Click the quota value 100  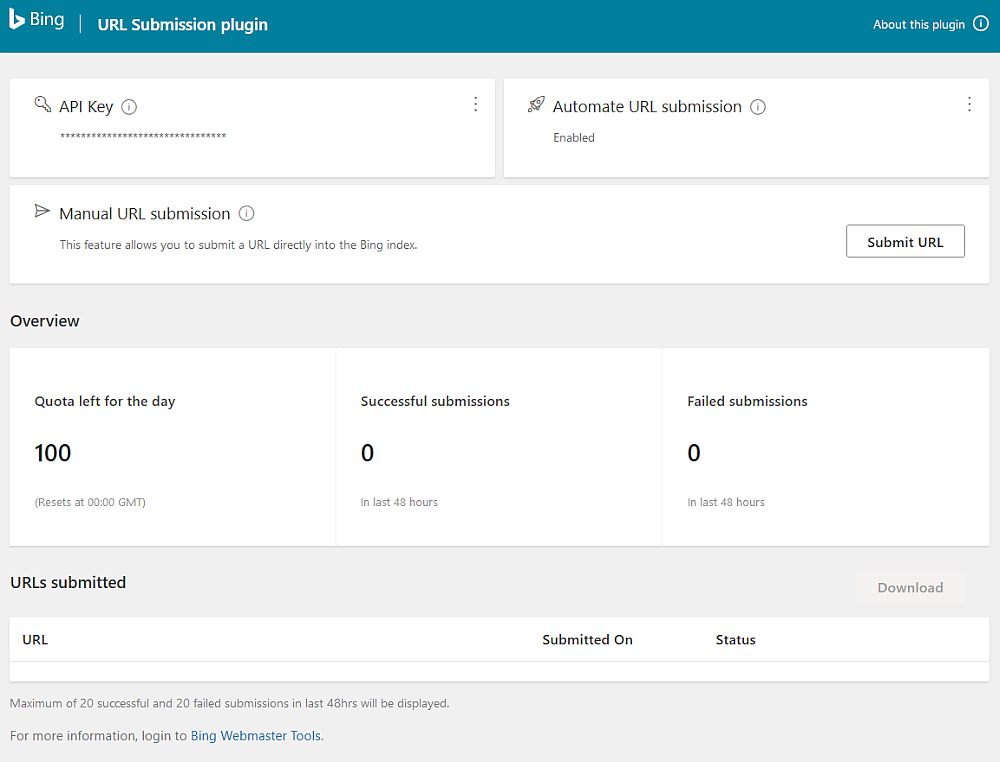(x=53, y=453)
